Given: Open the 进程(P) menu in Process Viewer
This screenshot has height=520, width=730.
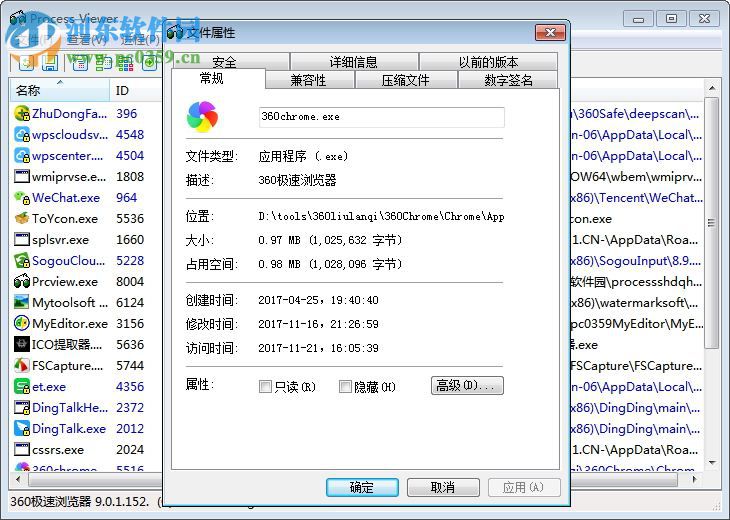Looking at the screenshot, I should tap(140, 40).
